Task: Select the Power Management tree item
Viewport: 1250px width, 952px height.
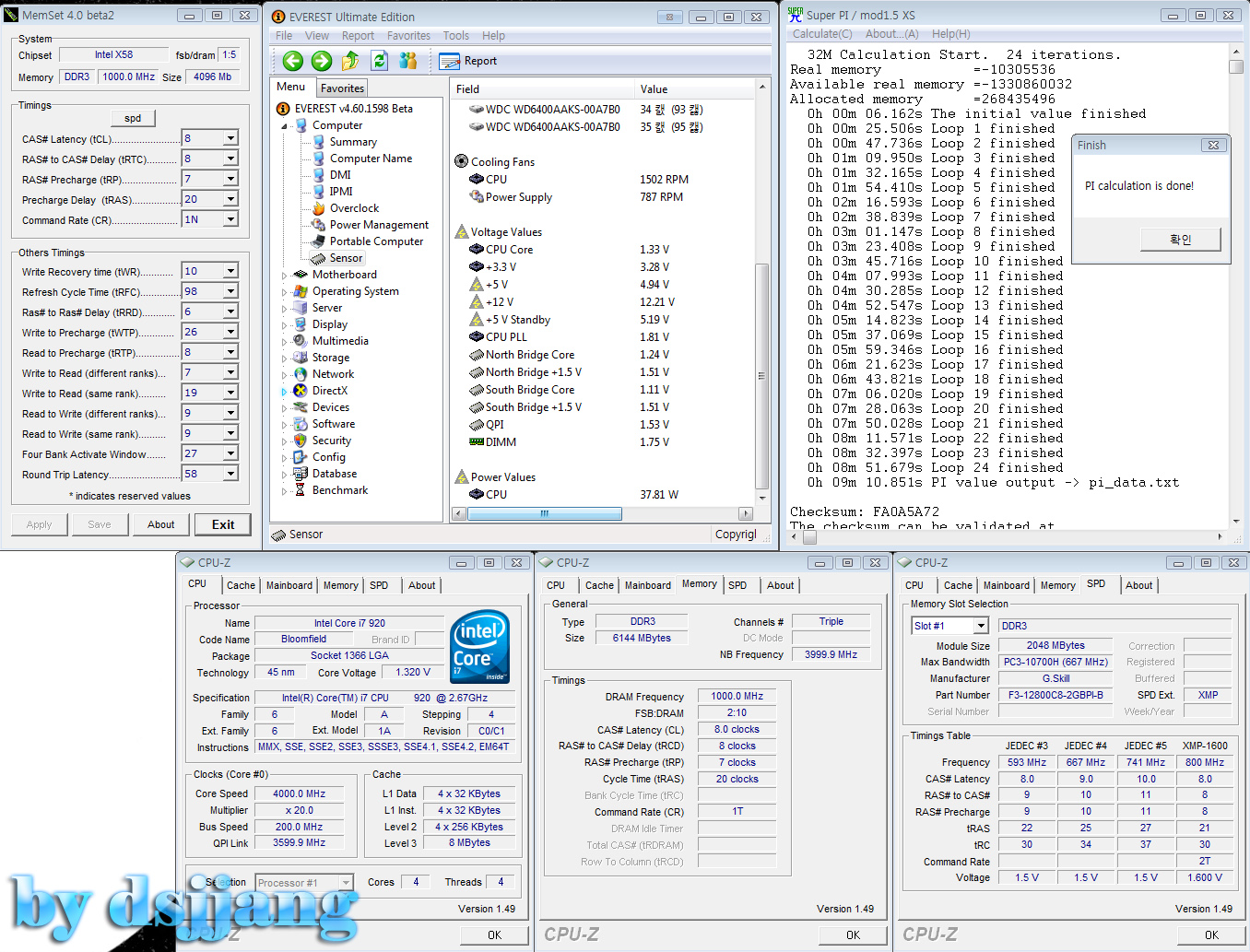Action: click(378, 225)
